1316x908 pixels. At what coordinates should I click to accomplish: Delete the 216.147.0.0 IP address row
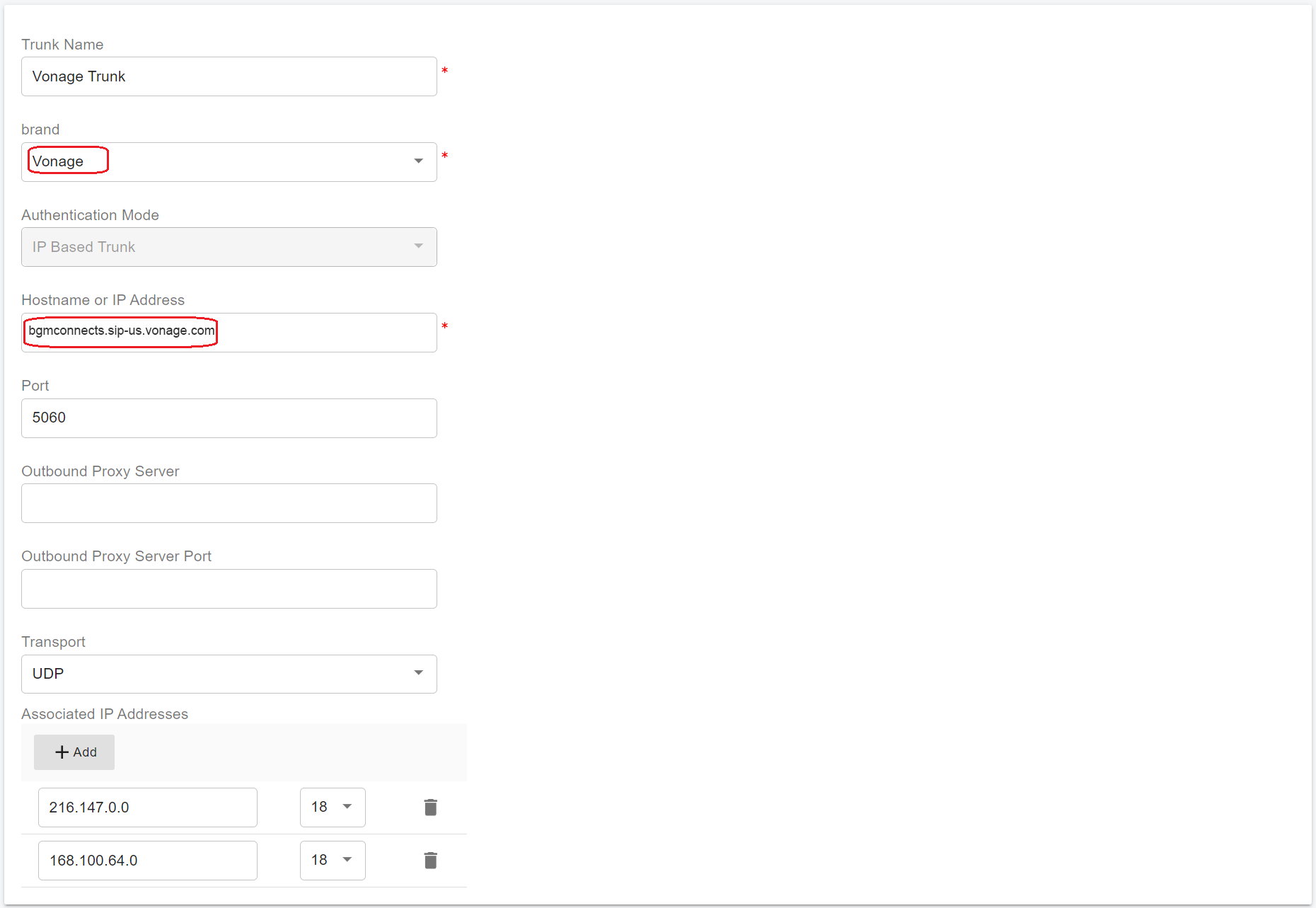(x=430, y=808)
